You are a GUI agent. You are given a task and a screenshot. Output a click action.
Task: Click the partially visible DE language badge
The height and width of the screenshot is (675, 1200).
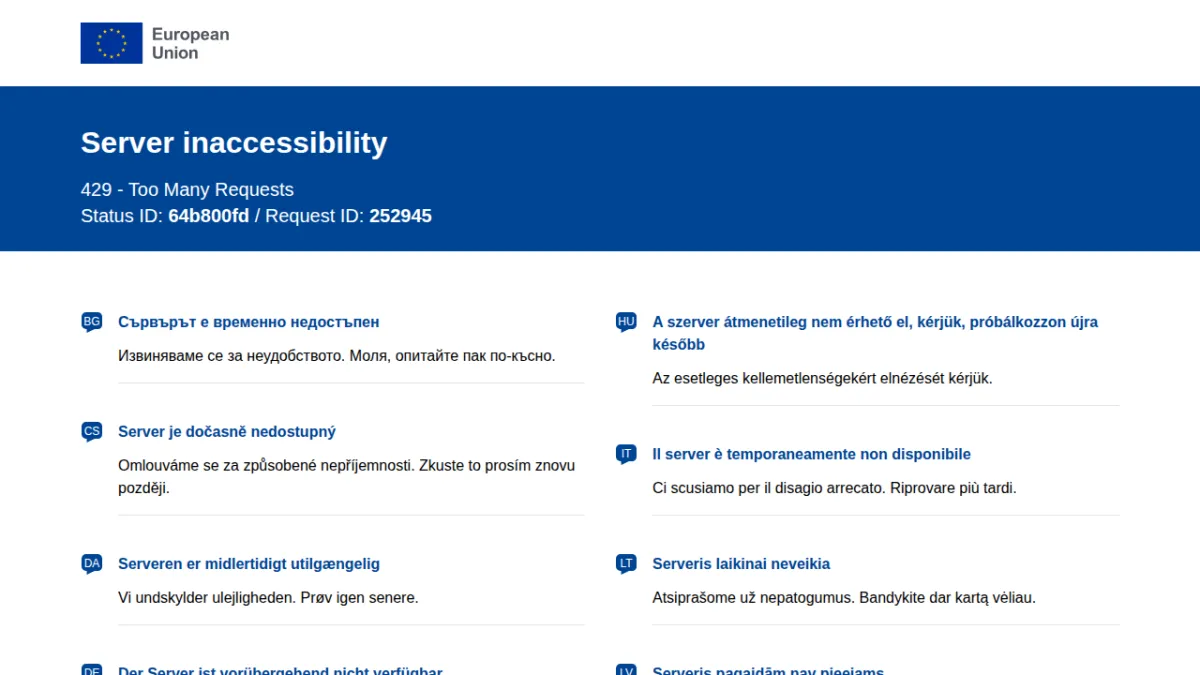click(x=92, y=670)
